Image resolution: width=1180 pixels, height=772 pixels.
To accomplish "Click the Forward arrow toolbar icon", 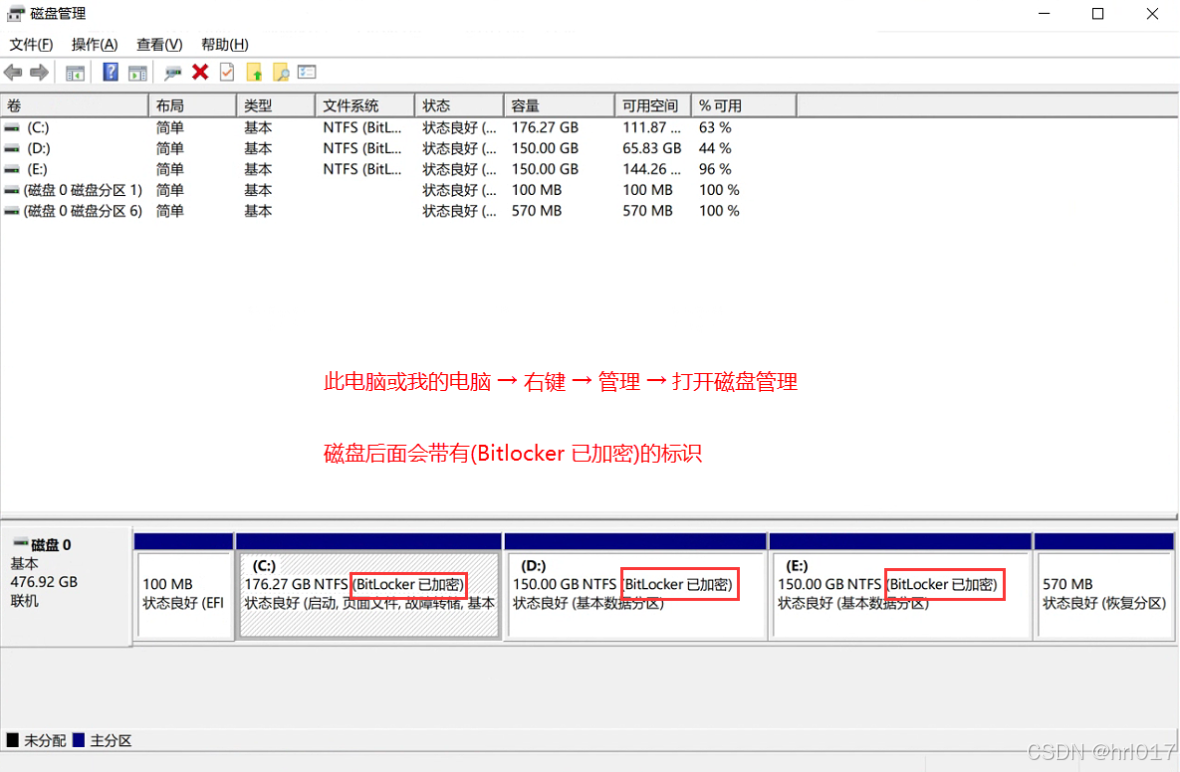I will coord(39,72).
